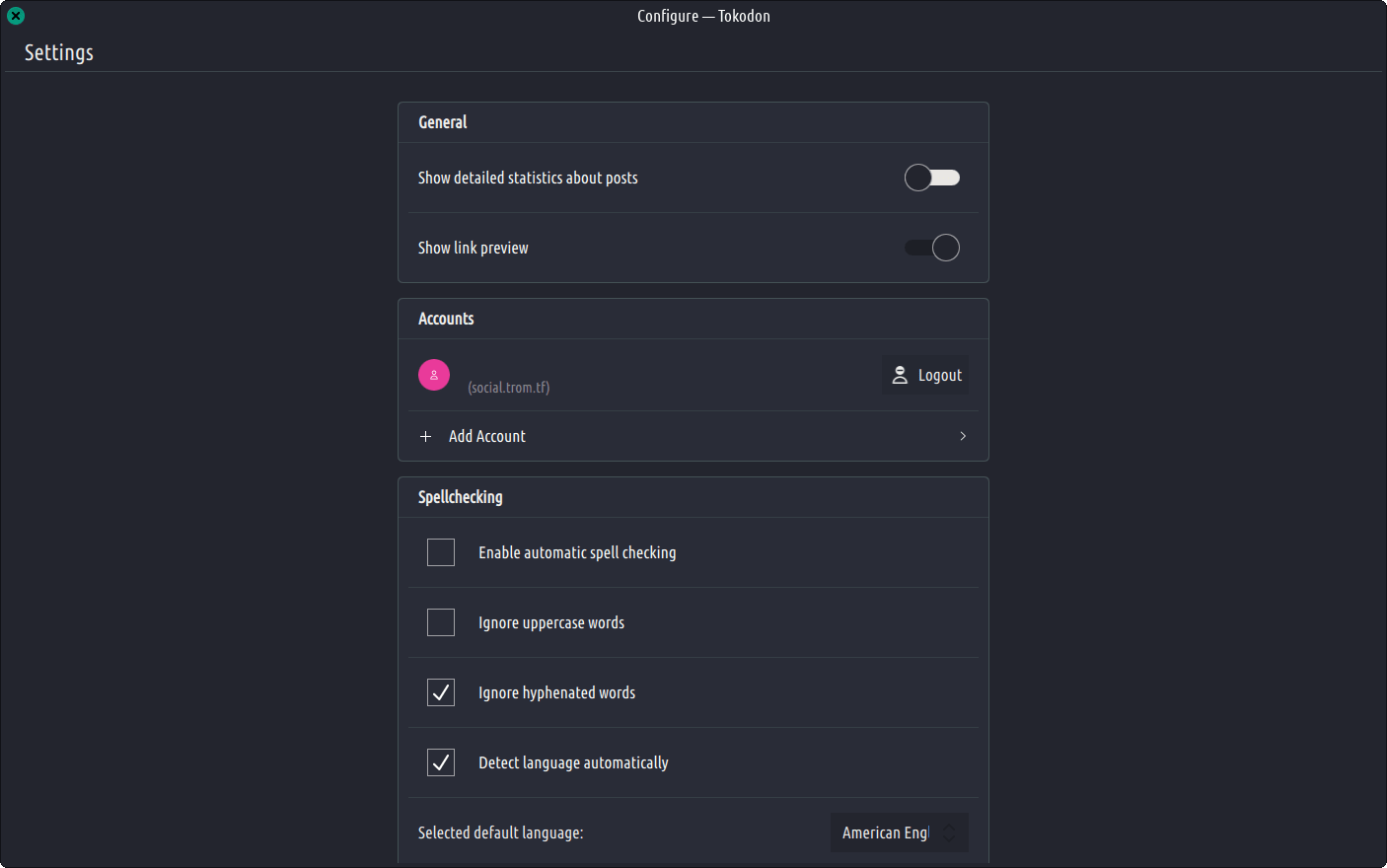Image resolution: width=1387 pixels, height=868 pixels.
Task: Click the Show link preview label
Action: (474, 248)
